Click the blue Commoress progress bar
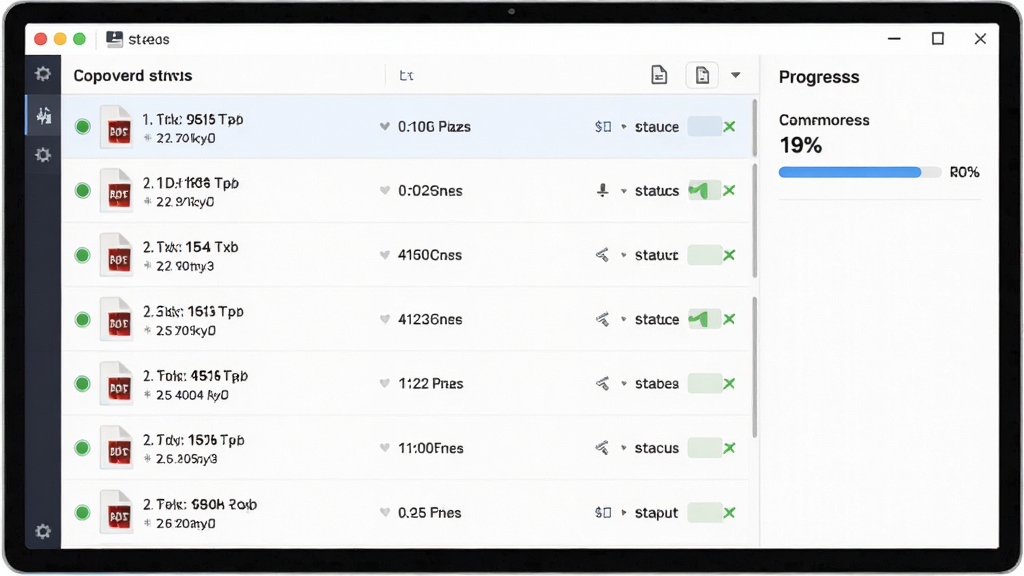The width and height of the screenshot is (1024, 576). click(859, 172)
